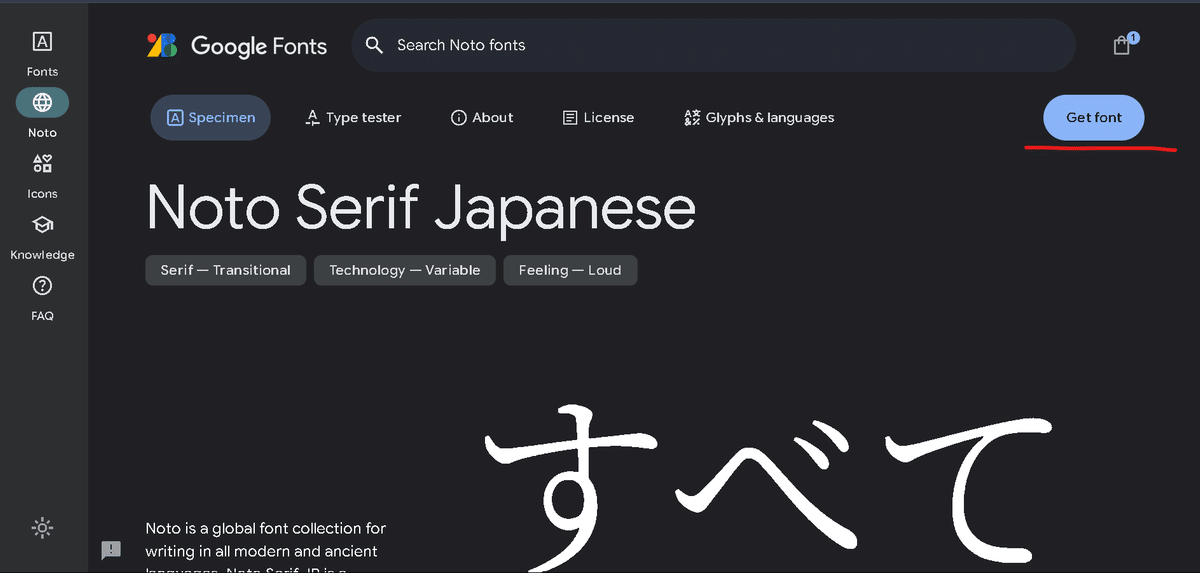Open the Icons section in sidebar
The image size is (1200, 573).
coord(42,164)
